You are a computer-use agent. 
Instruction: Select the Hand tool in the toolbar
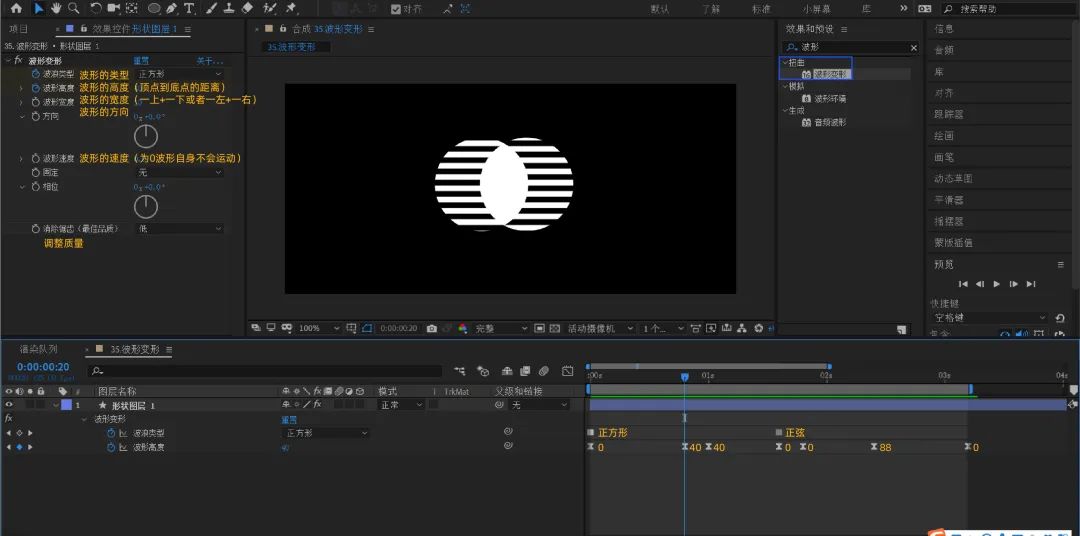click(x=56, y=8)
